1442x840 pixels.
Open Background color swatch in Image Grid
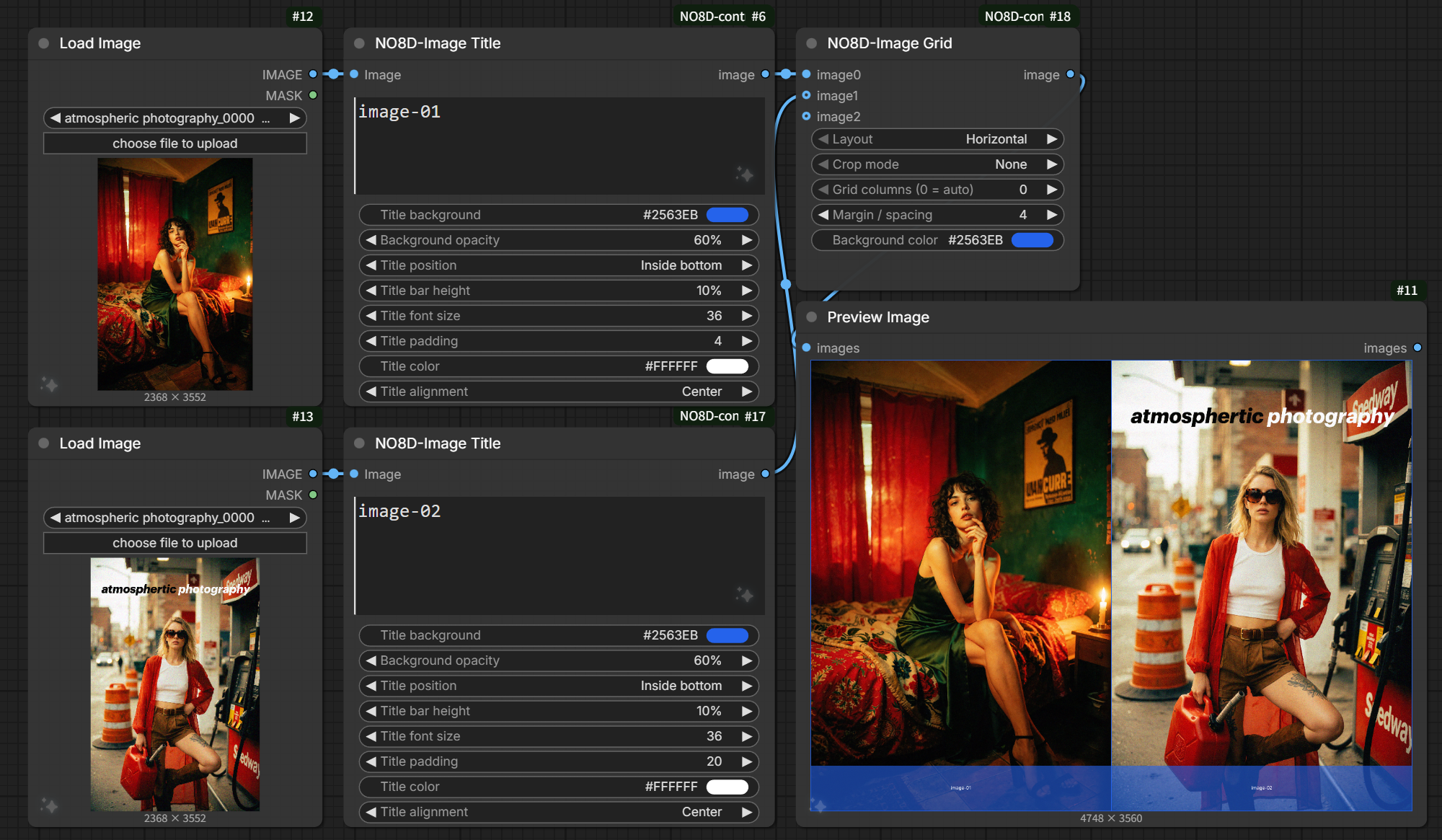click(x=1032, y=240)
